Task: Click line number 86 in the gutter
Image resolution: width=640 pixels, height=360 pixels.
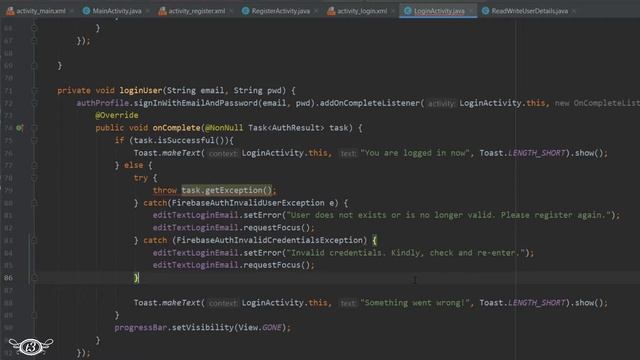Action: tap(8, 278)
